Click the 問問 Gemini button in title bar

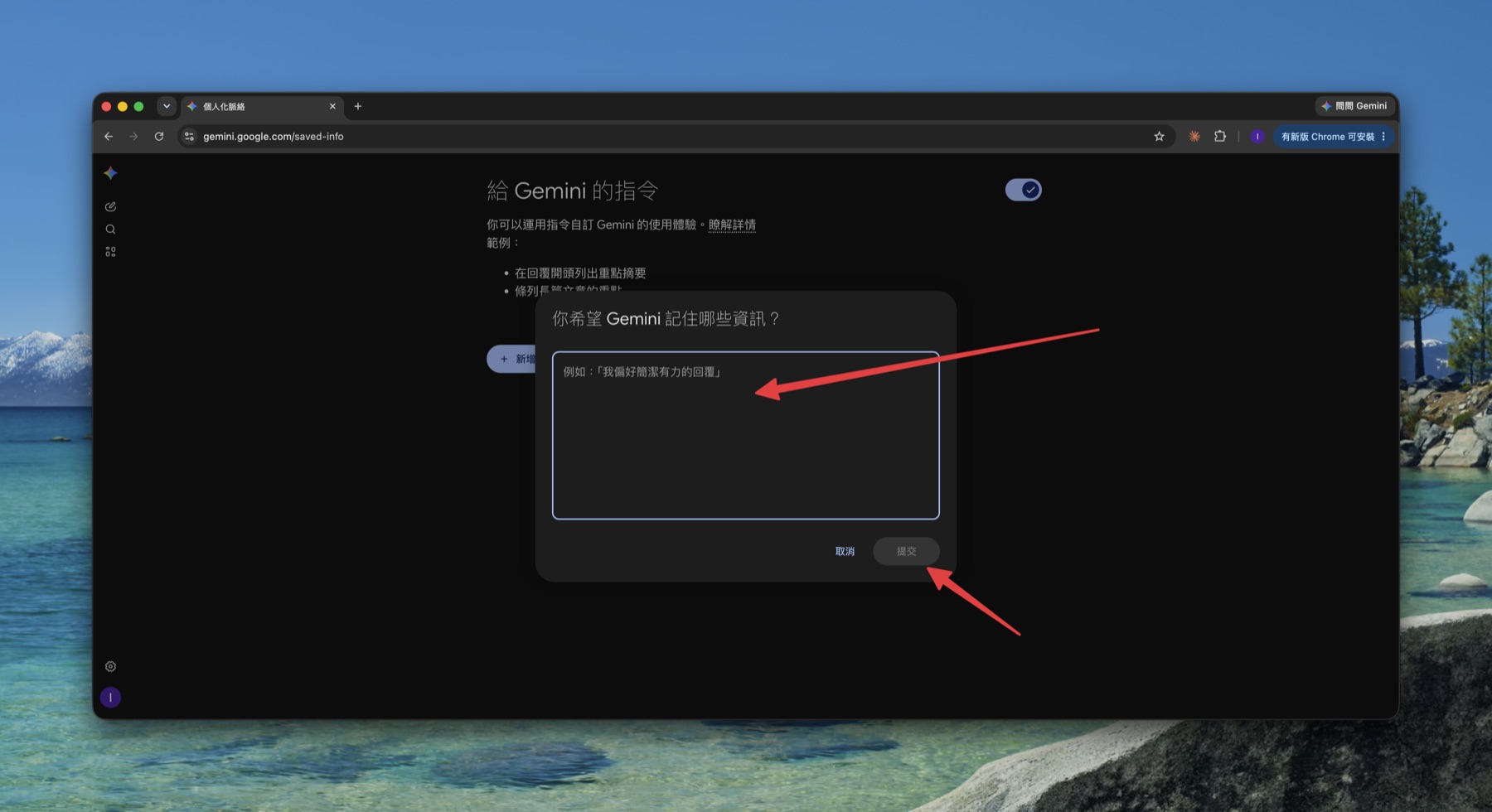1354,106
